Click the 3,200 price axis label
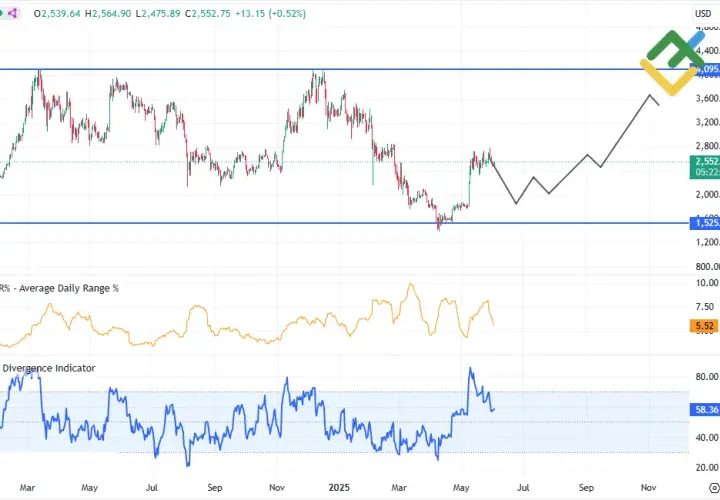Screen dimensions: 720x500 point(708,122)
